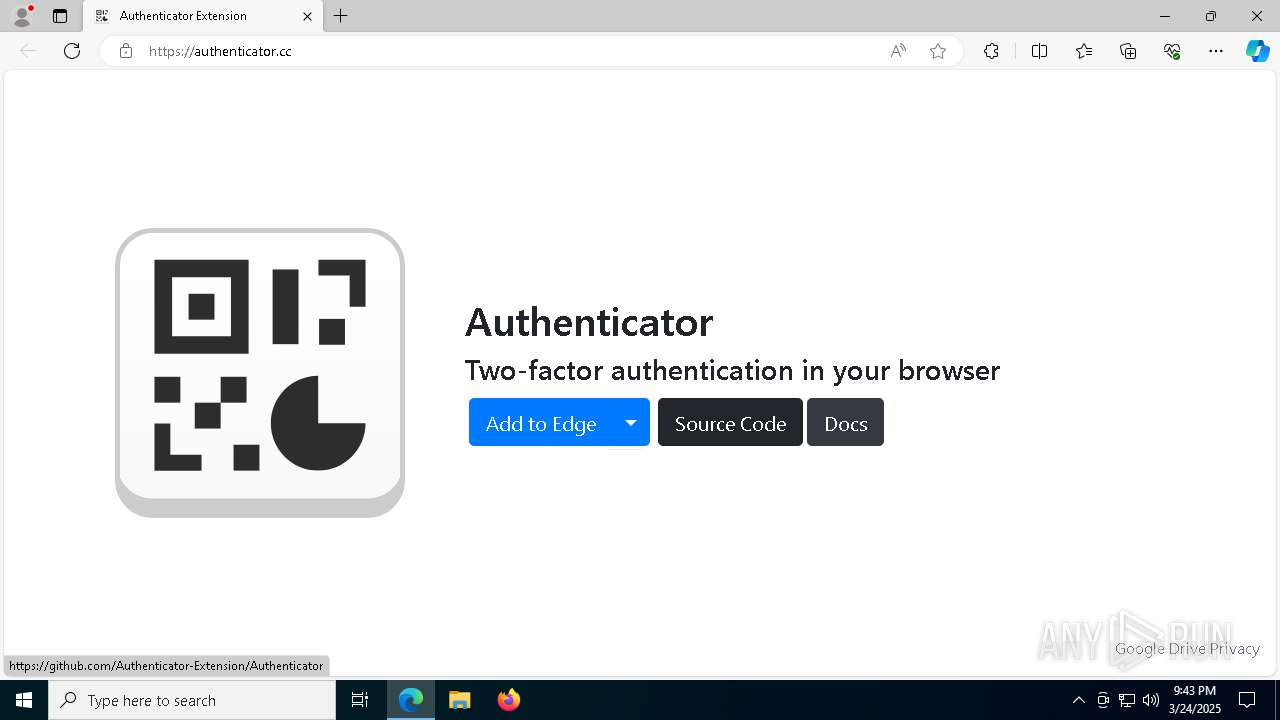Open Settings and more menu
Viewport: 1280px width, 720px height.
pyautogui.click(x=1216, y=51)
